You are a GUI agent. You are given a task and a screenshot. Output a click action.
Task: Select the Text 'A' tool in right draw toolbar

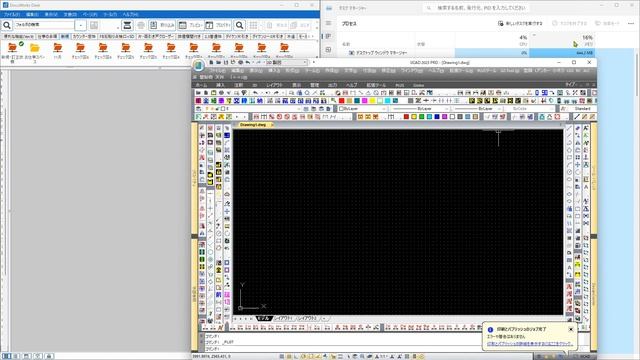[569, 267]
